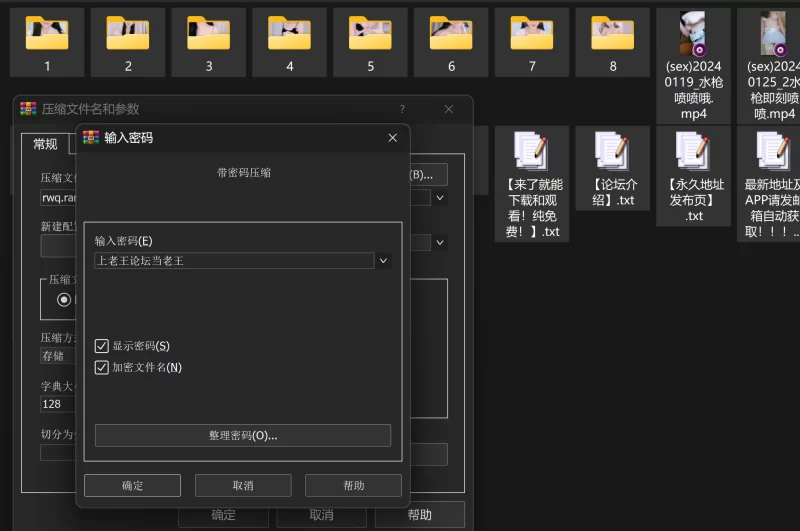Switch to the 常规 tab
The width and height of the screenshot is (800, 531).
[x=45, y=145]
